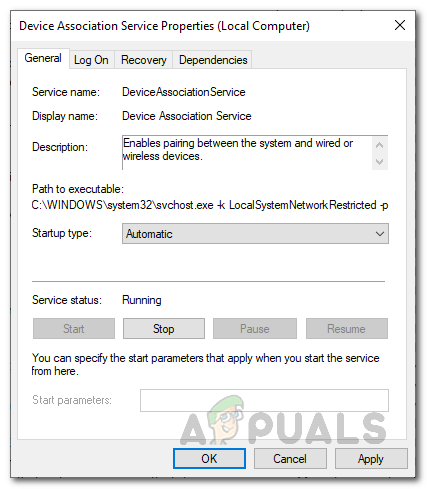The height and width of the screenshot is (489, 427).
Task: Switch to the Log On tab
Action: point(91,60)
